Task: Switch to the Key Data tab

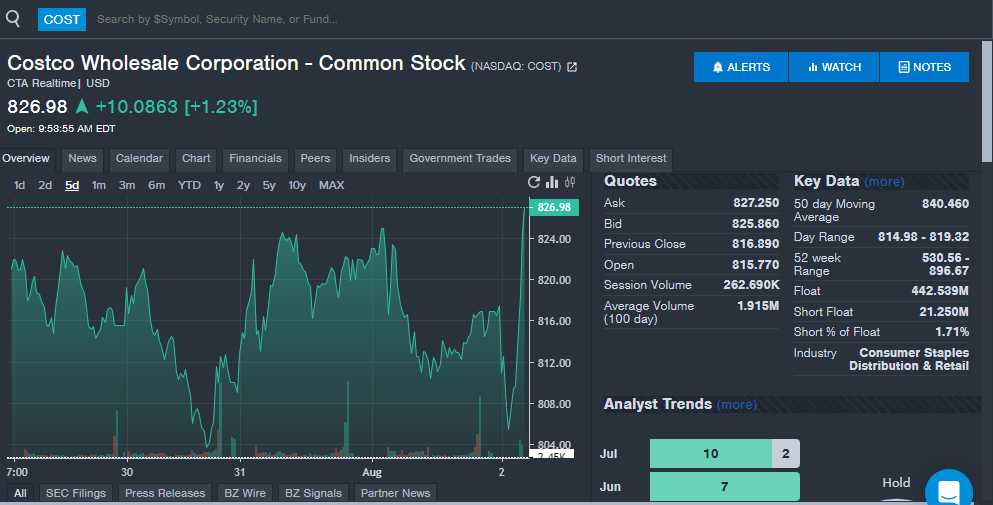Action: coord(553,159)
